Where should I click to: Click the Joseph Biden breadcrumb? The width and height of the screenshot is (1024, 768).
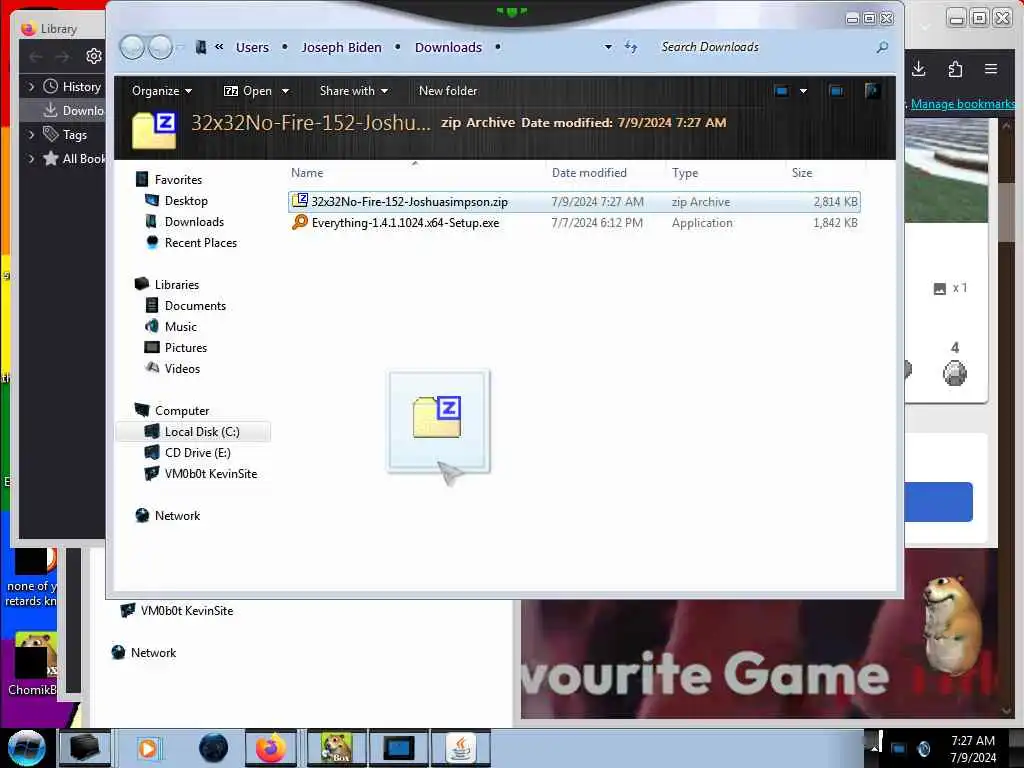click(342, 47)
